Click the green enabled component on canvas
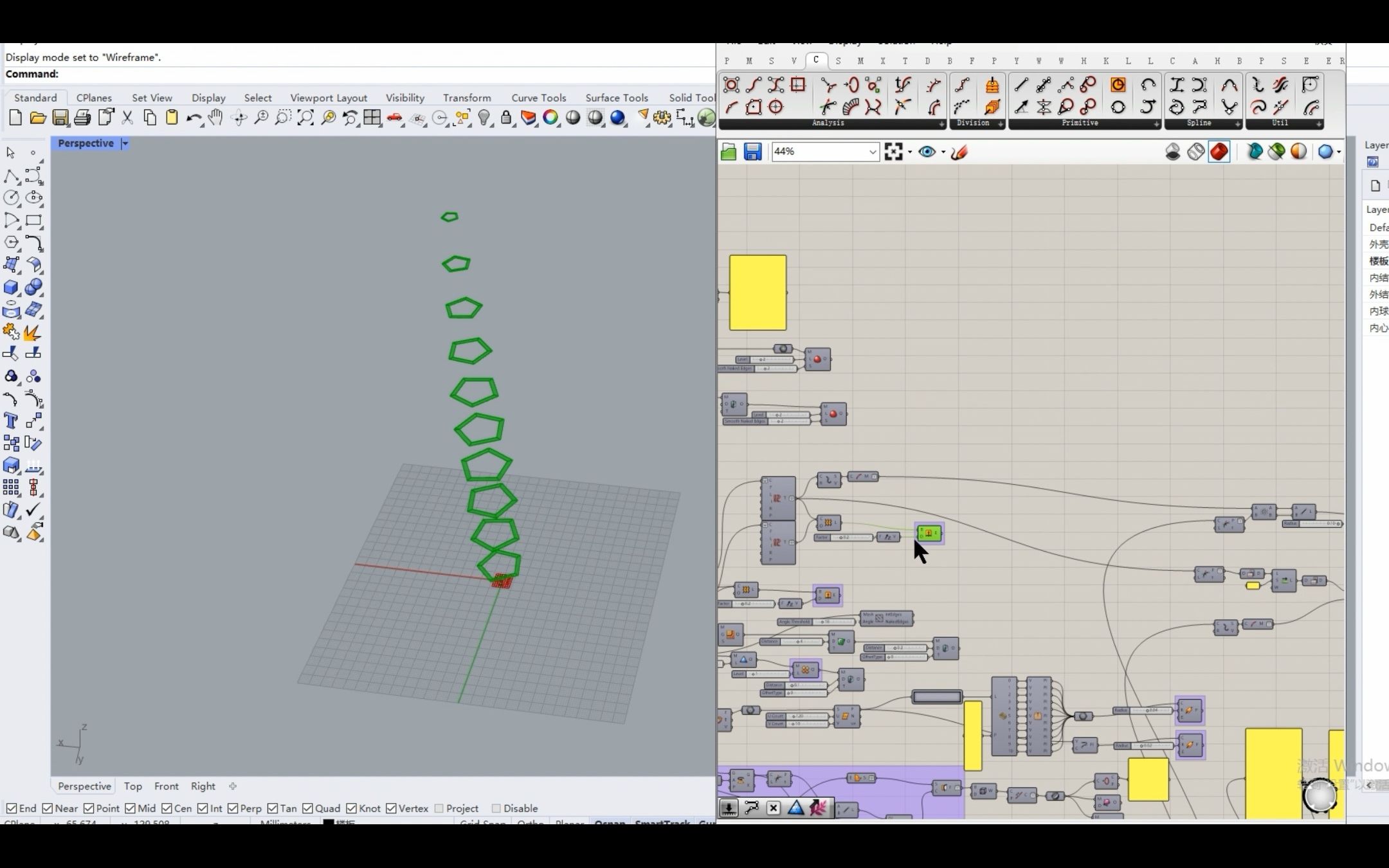 pos(930,533)
